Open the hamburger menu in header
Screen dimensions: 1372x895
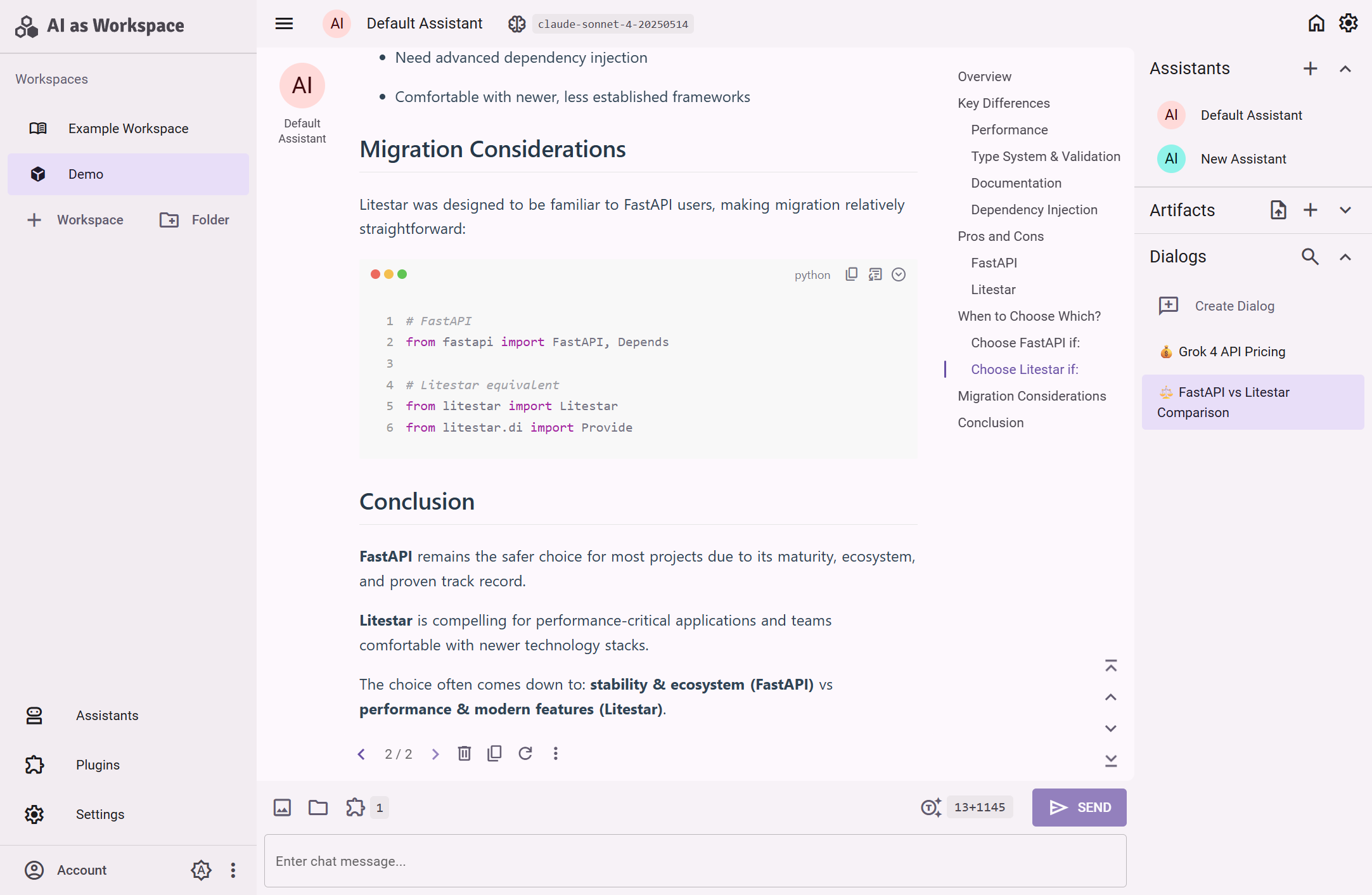284,23
